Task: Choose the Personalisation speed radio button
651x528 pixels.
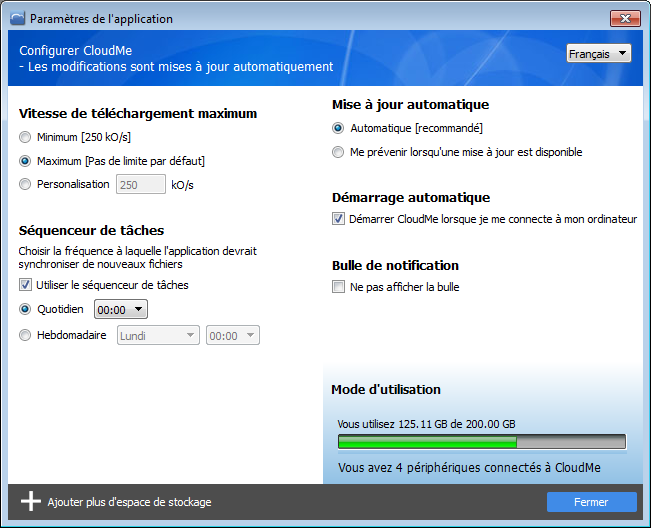Action: (x=25, y=184)
